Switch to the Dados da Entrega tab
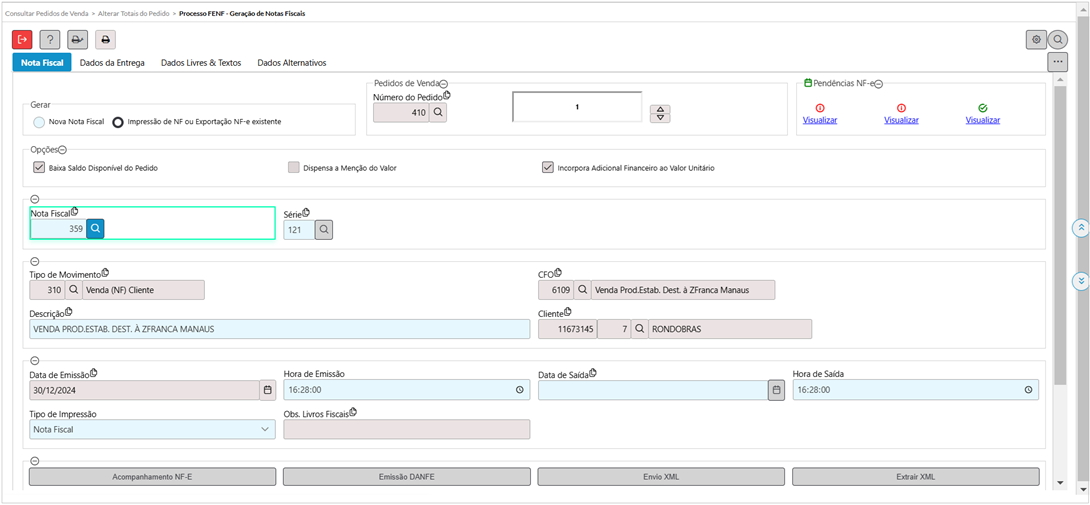This screenshot has height=505, width=1090. [112, 63]
